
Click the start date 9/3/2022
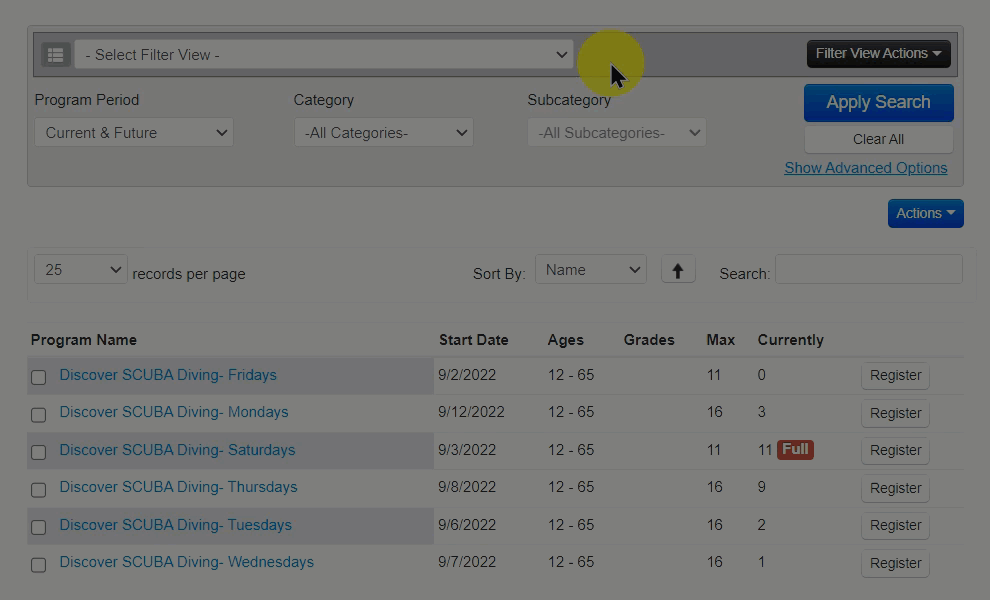[x=467, y=450]
